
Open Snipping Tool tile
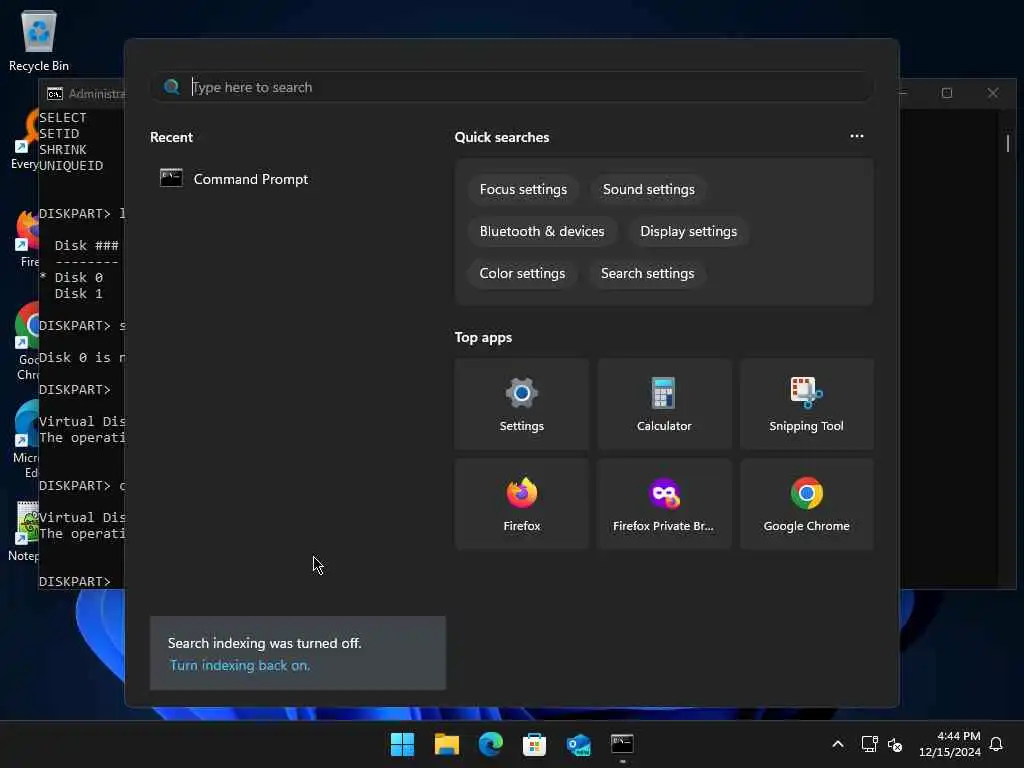coord(806,404)
